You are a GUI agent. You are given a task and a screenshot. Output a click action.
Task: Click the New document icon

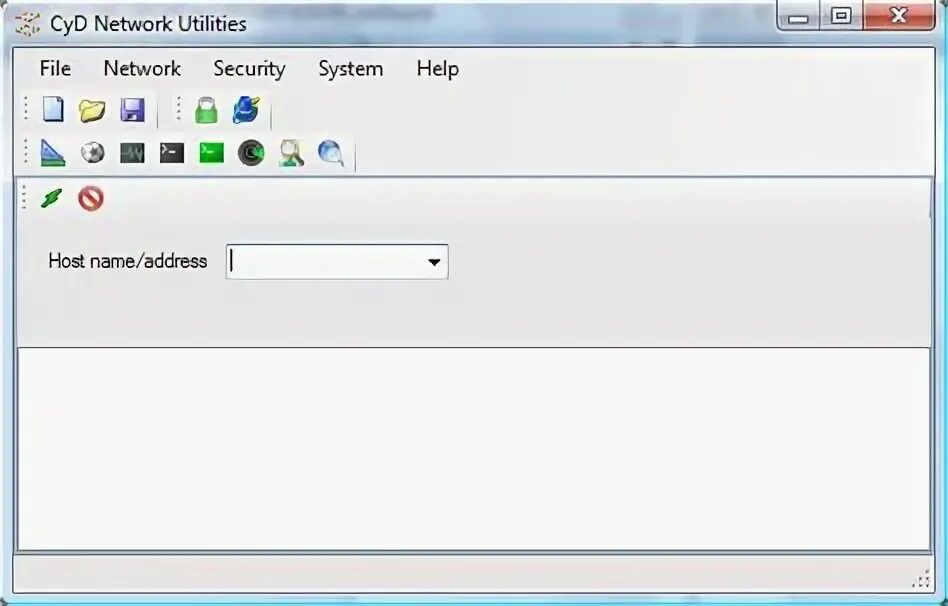(53, 110)
